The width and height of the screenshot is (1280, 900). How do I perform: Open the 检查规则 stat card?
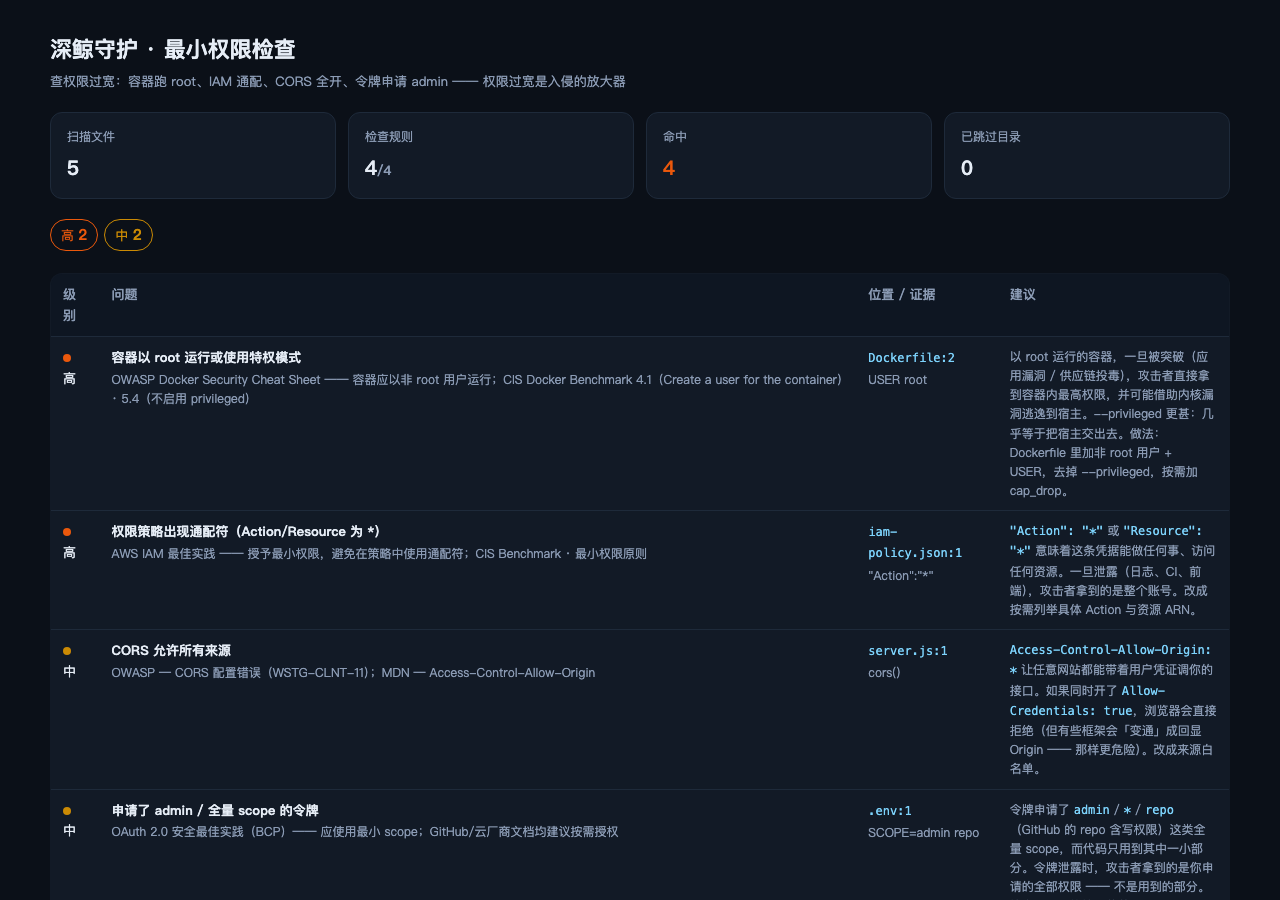tap(491, 155)
